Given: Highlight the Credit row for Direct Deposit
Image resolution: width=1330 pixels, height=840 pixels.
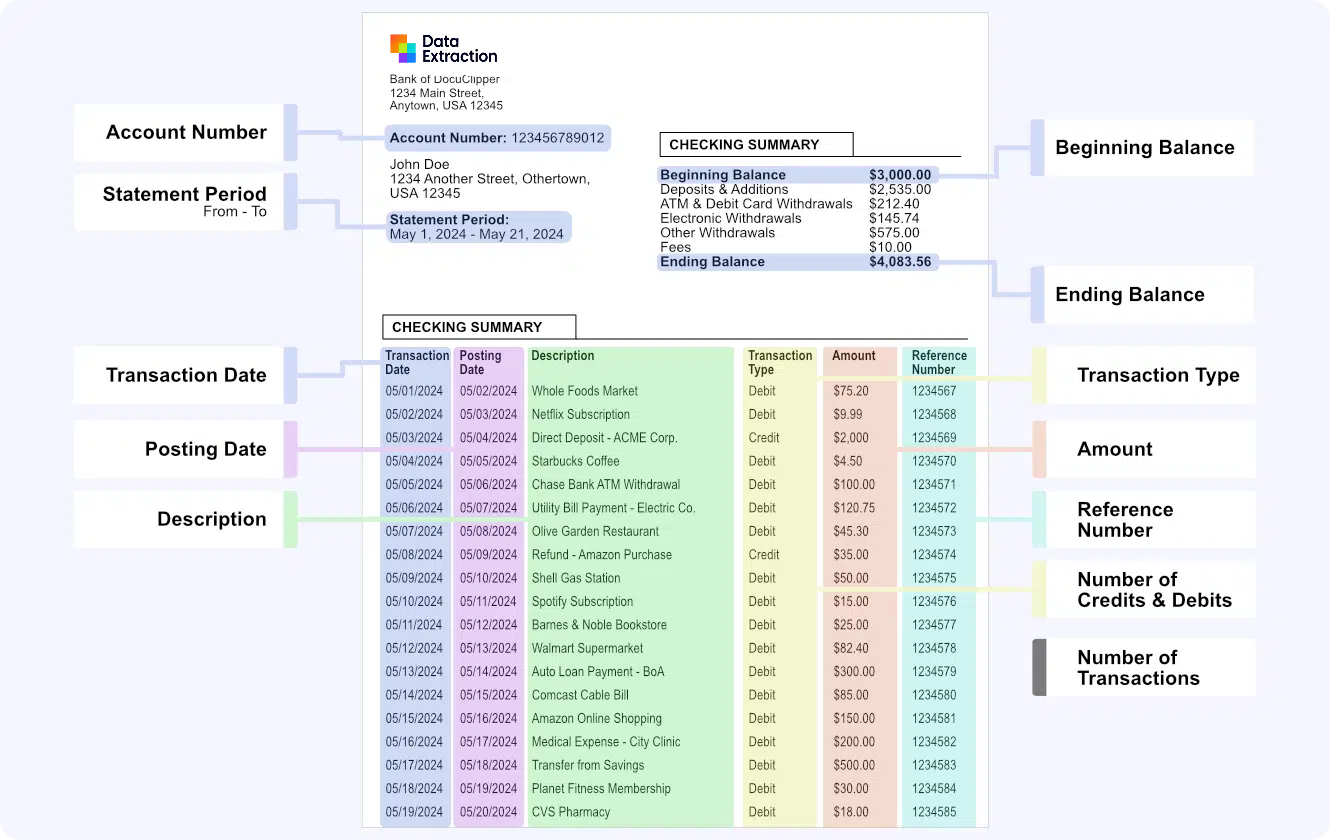Looking at the screenshot, I should tap(630, 437).
